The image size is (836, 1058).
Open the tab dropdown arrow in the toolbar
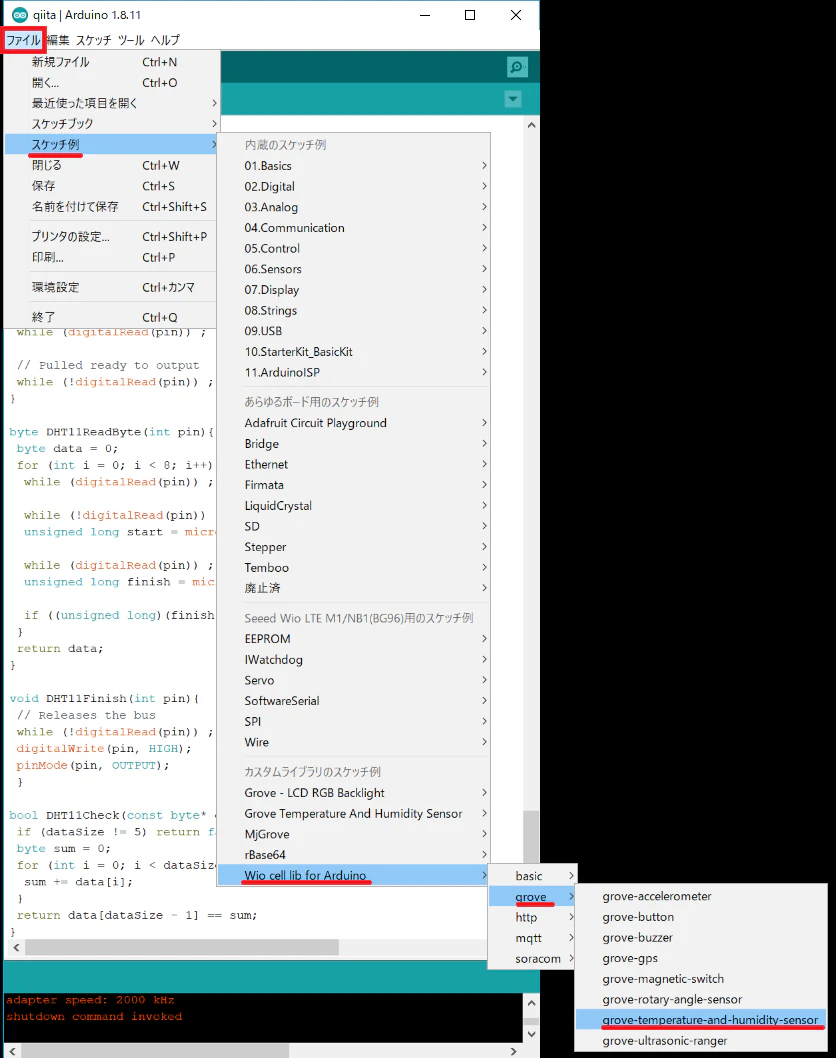coord(513,99)
